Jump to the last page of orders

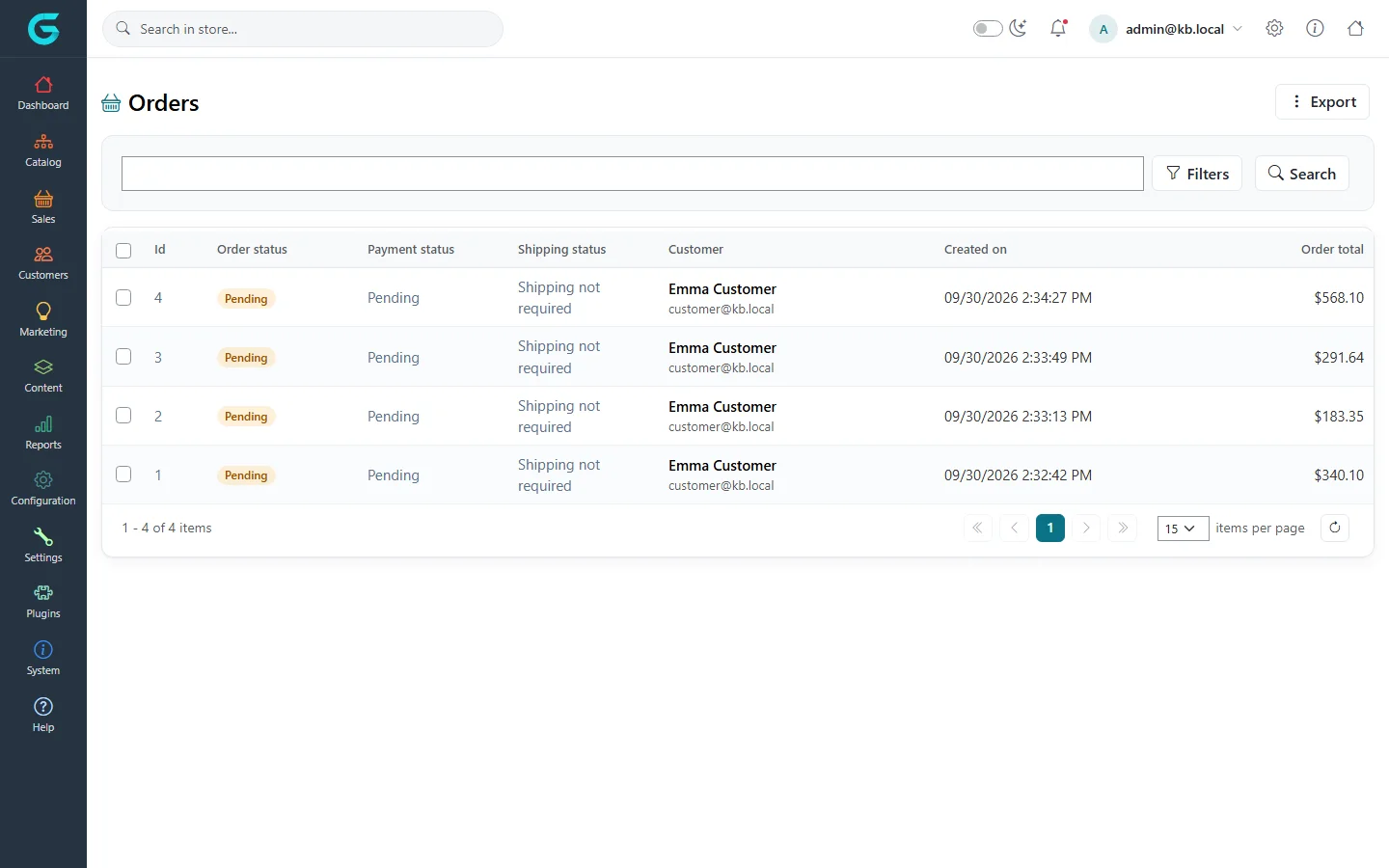[x=1123, y=528]
